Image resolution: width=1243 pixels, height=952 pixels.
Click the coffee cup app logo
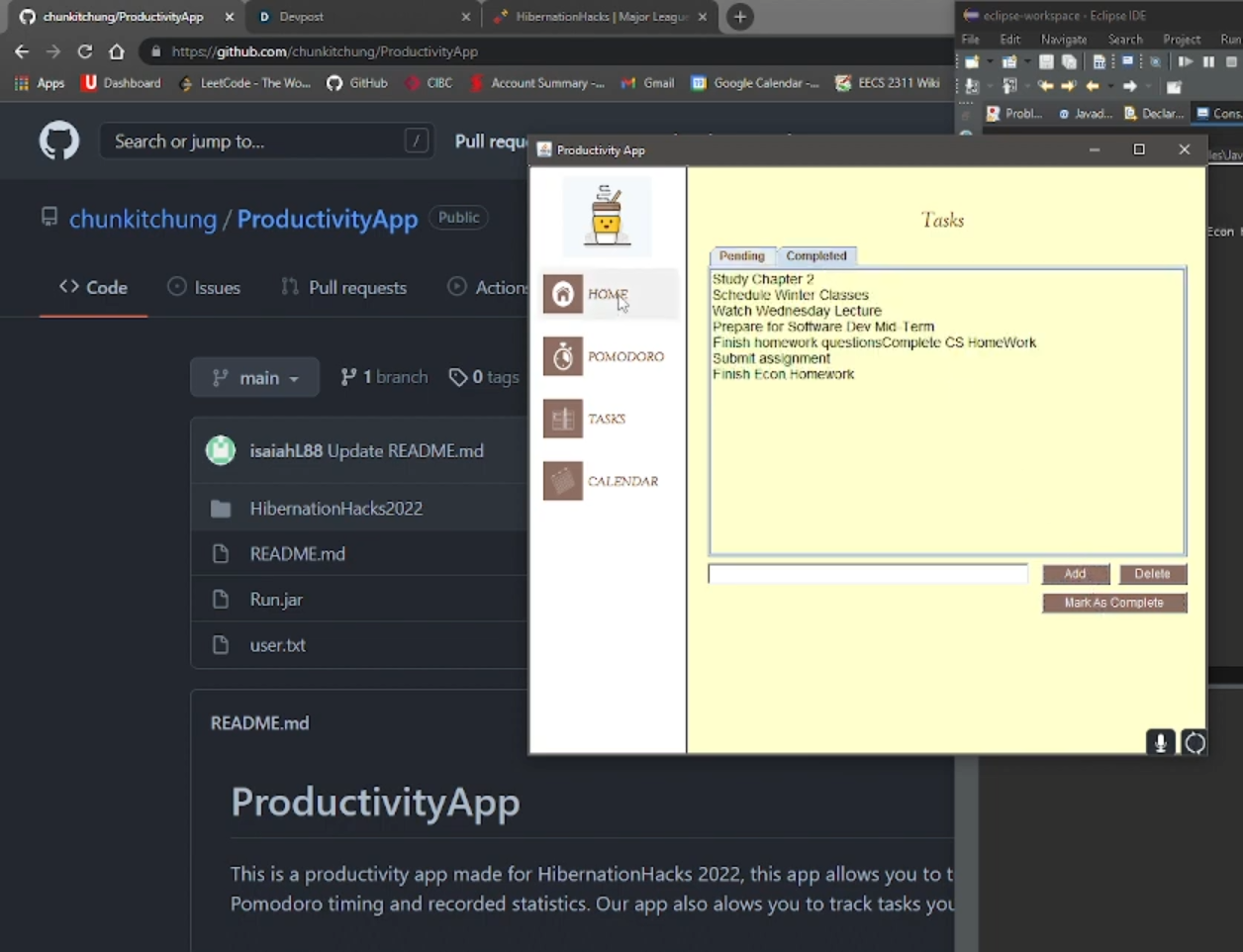tap(607, 213)
